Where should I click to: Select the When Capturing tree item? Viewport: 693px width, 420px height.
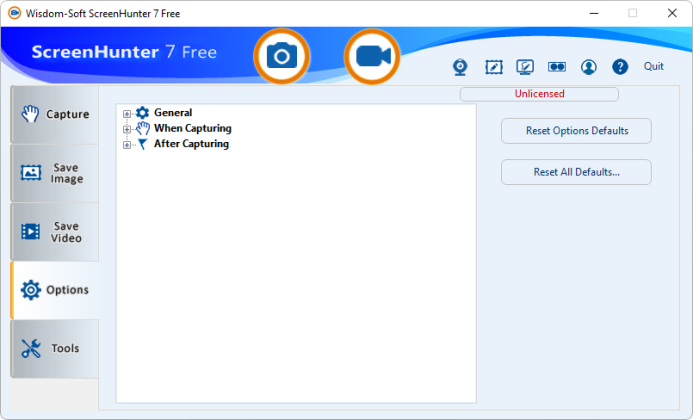193,128
